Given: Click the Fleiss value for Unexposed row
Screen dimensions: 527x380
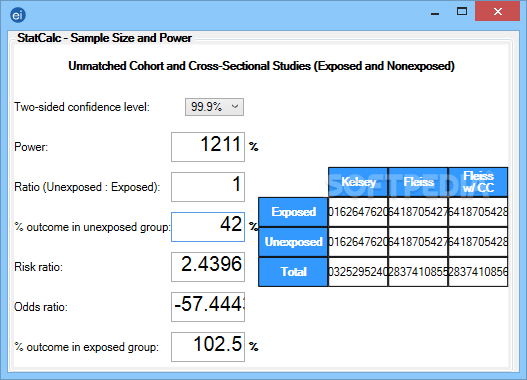Looking at the screenshot, I should tap(418, 242).
